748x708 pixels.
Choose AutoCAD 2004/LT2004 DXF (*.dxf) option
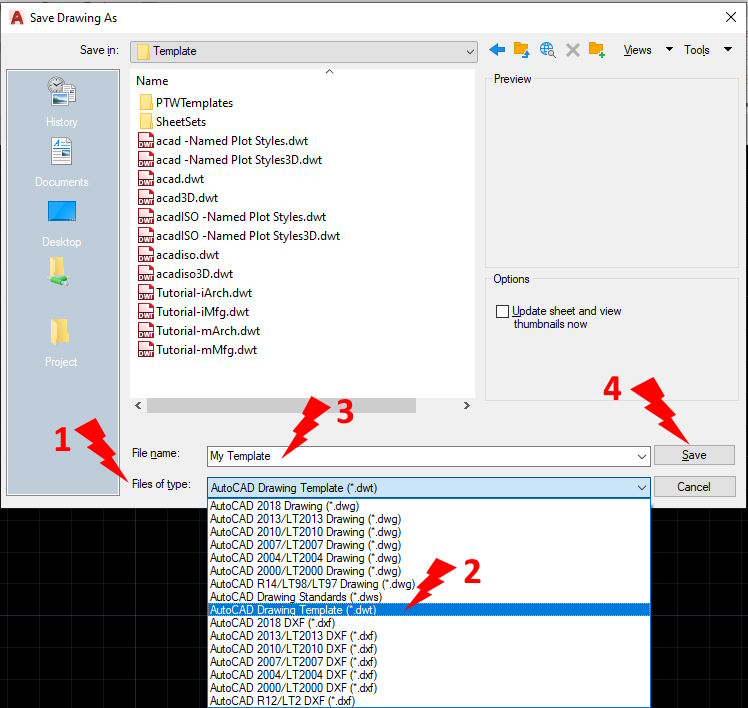pos(429,675)
